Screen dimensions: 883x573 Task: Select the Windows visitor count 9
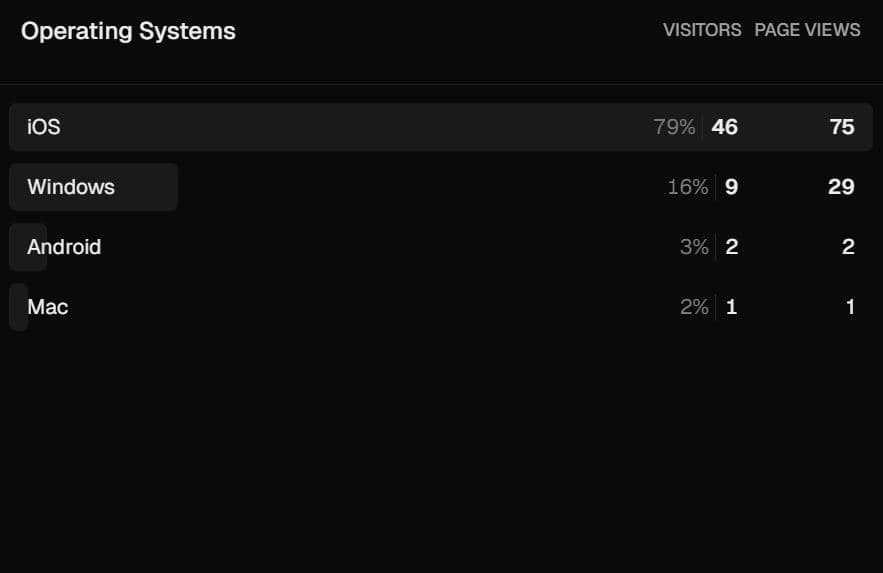(x=731, y=187)
